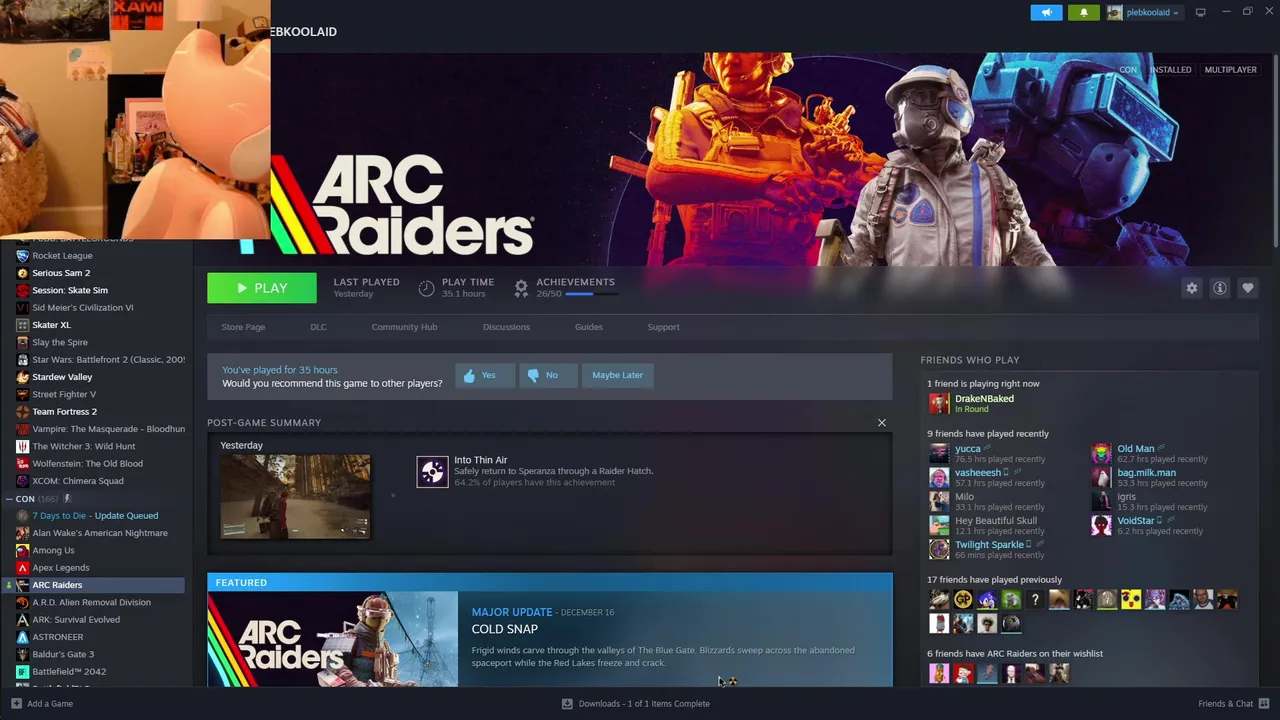Open Big Picture mode monitor icon
The height and width of the screenshot is (720, 1280).
1201,12
